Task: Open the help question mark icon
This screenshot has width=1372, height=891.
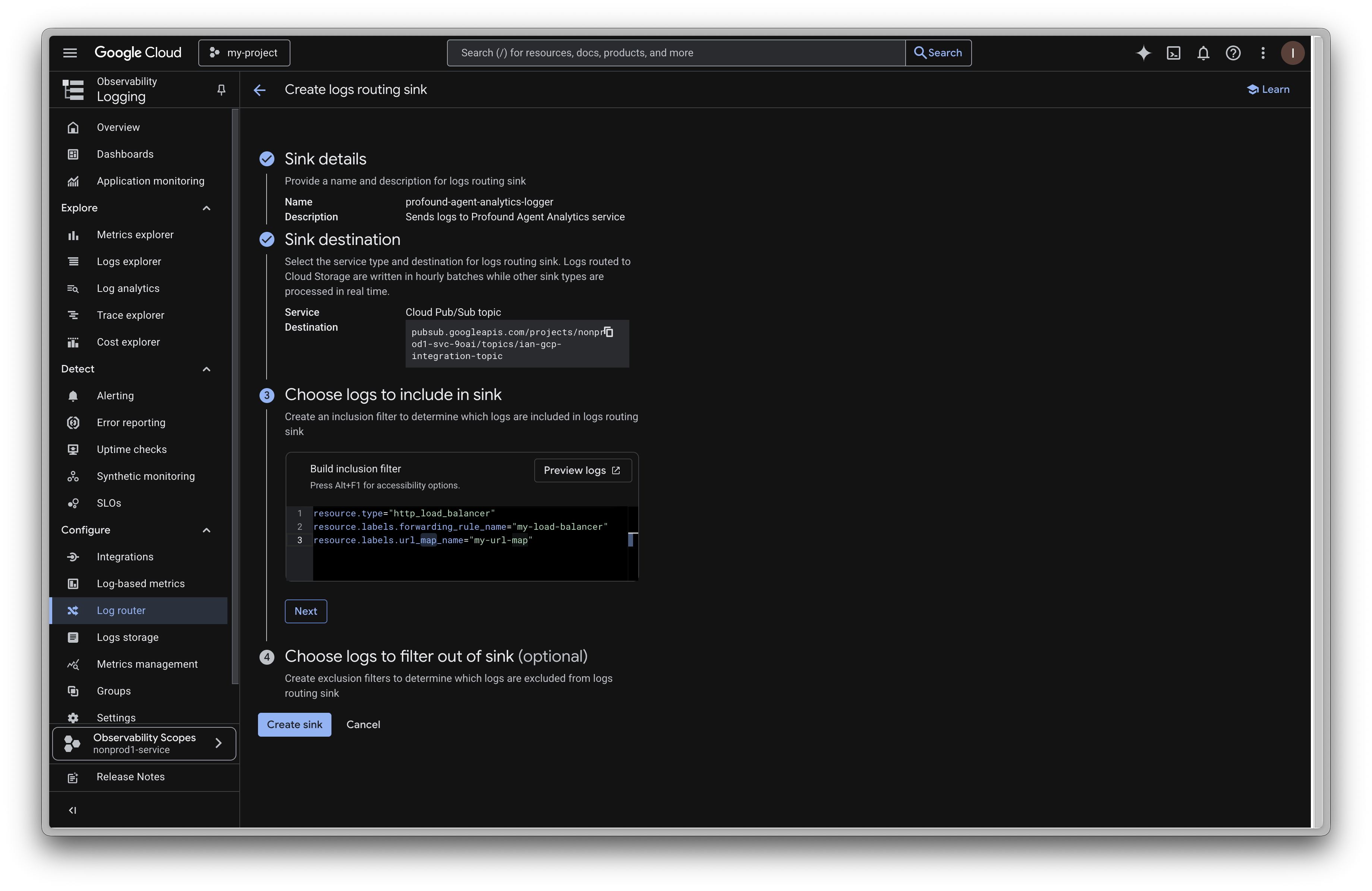Action: 1233,53
